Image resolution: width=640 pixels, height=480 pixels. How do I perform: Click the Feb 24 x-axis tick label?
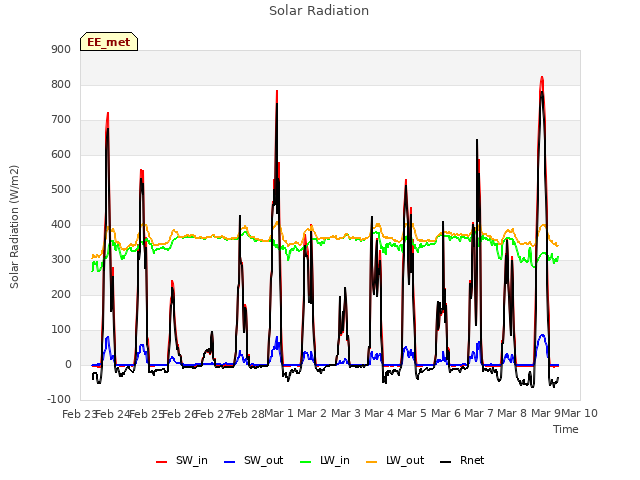pos(113,414)
